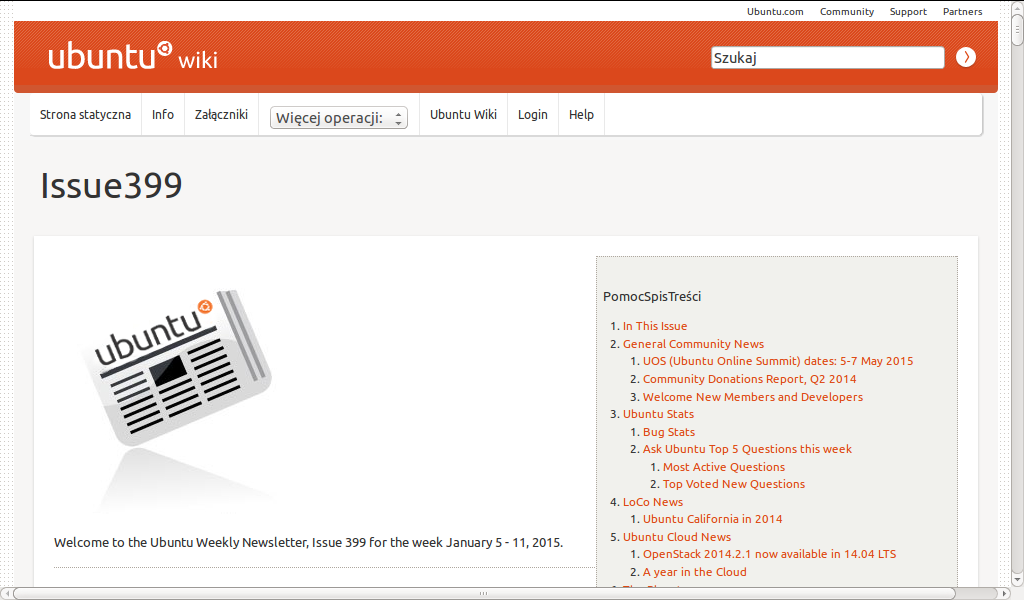Click the ubuntu wiki logo
Screen dimensions: 1024x600
[133, 56]
